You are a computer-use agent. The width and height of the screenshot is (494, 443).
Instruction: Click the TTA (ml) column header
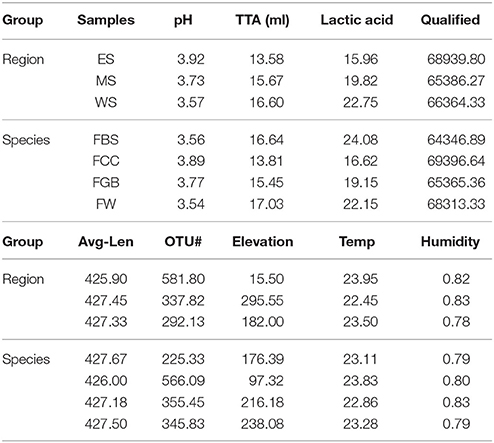point(262,20)
